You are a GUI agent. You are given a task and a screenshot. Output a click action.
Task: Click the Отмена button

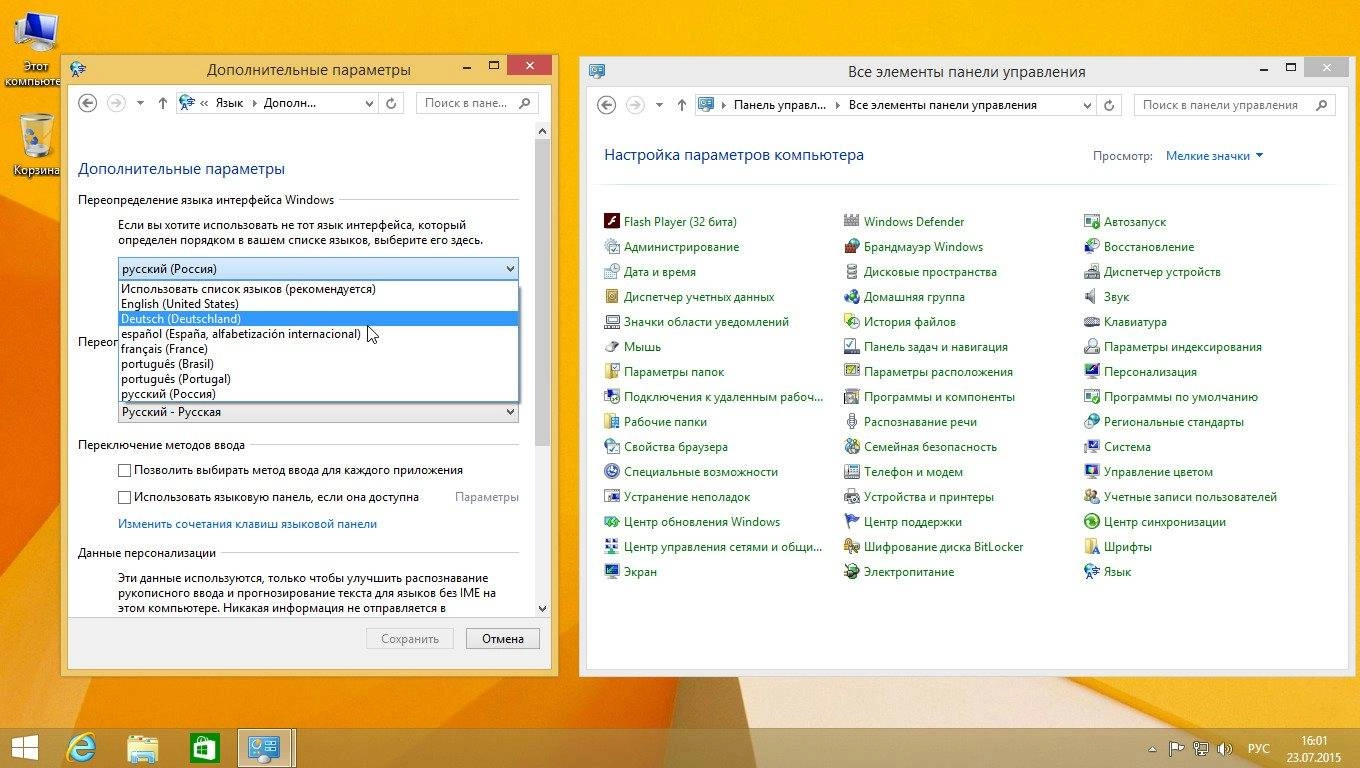point(503,639)
